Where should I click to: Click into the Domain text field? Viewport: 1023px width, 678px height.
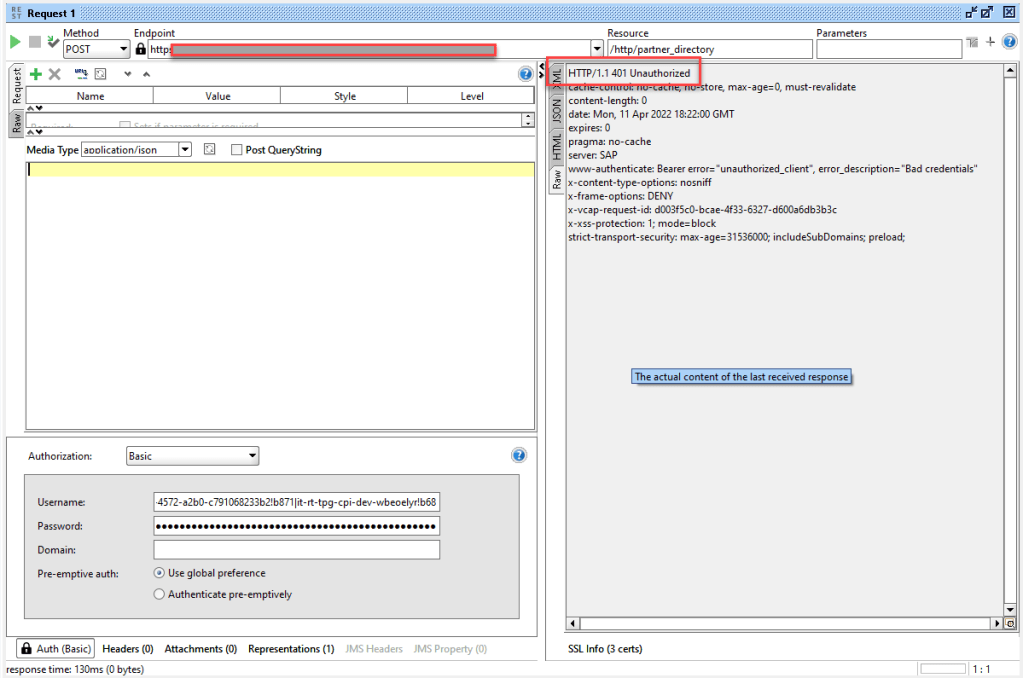[x=296, y=550]
